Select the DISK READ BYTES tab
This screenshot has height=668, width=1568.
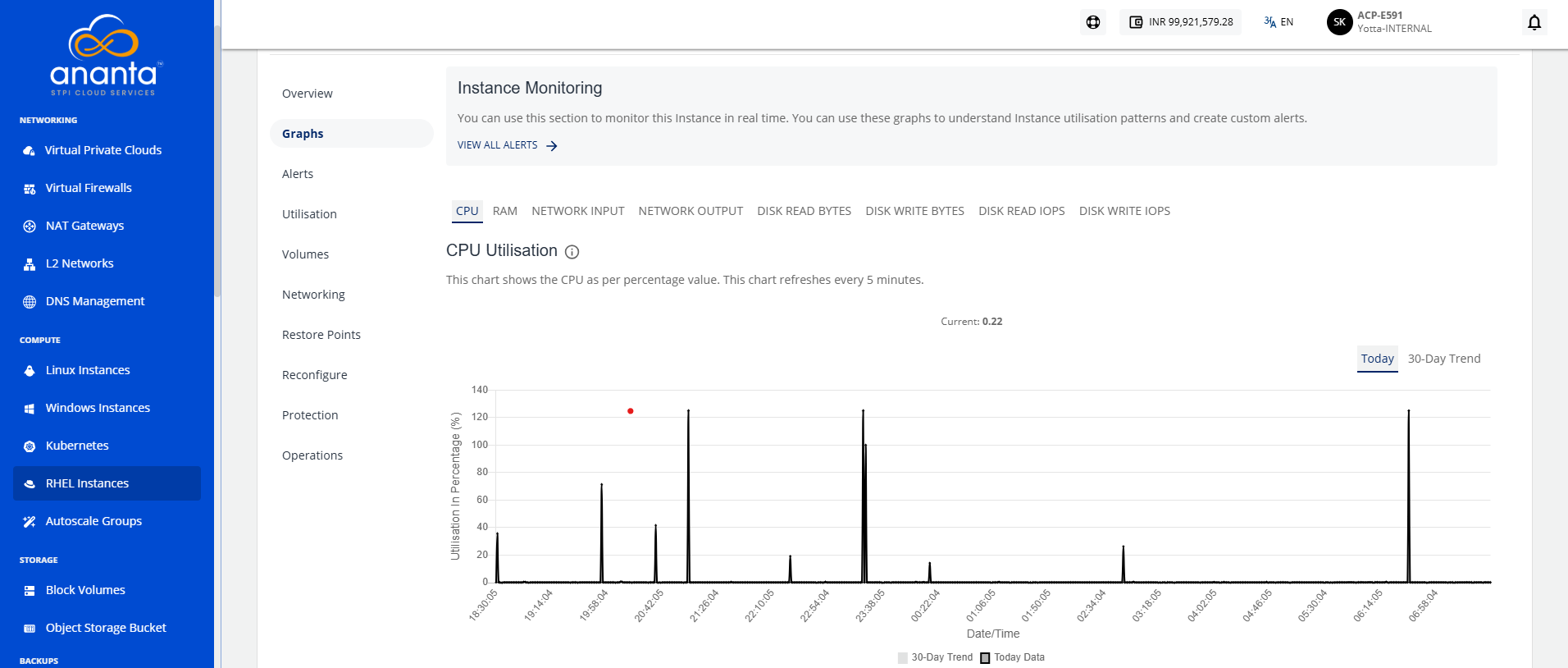tap(805, 211)
